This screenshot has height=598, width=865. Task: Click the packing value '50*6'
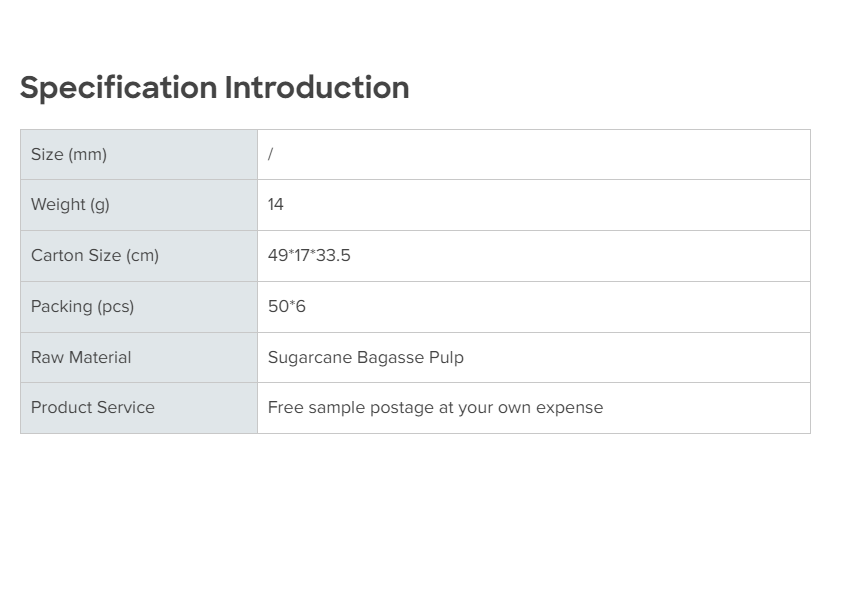pyautogui.click(x=287, y=307)
